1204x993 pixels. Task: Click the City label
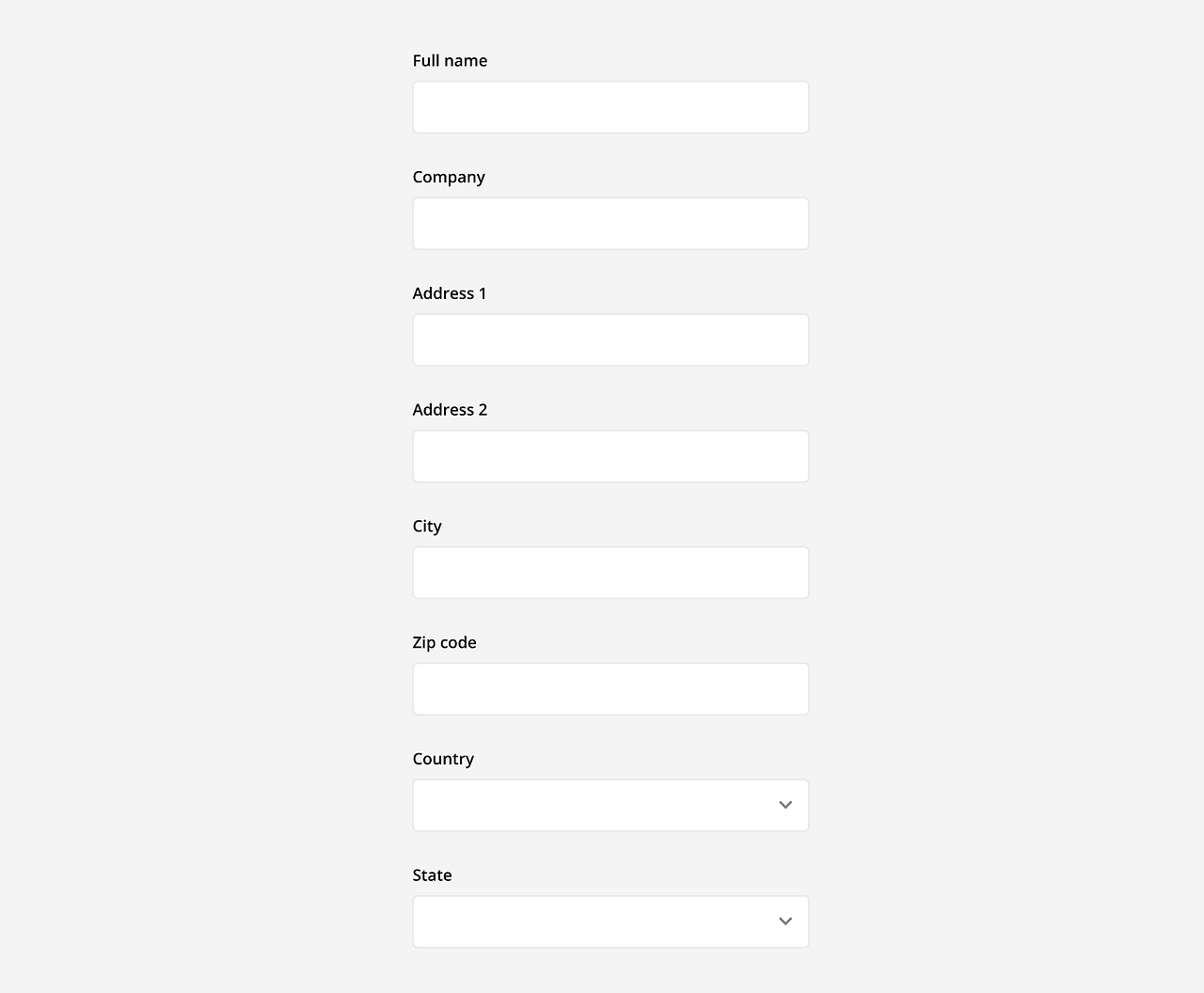click(x=428, y=526)
